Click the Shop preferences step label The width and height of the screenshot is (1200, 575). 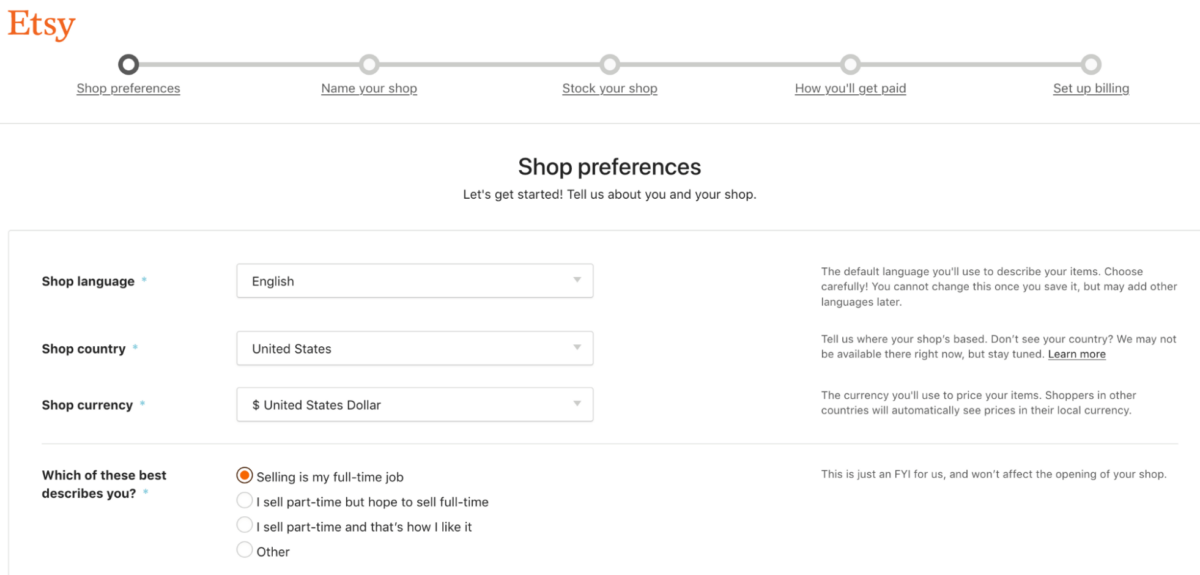coord(128,88)
